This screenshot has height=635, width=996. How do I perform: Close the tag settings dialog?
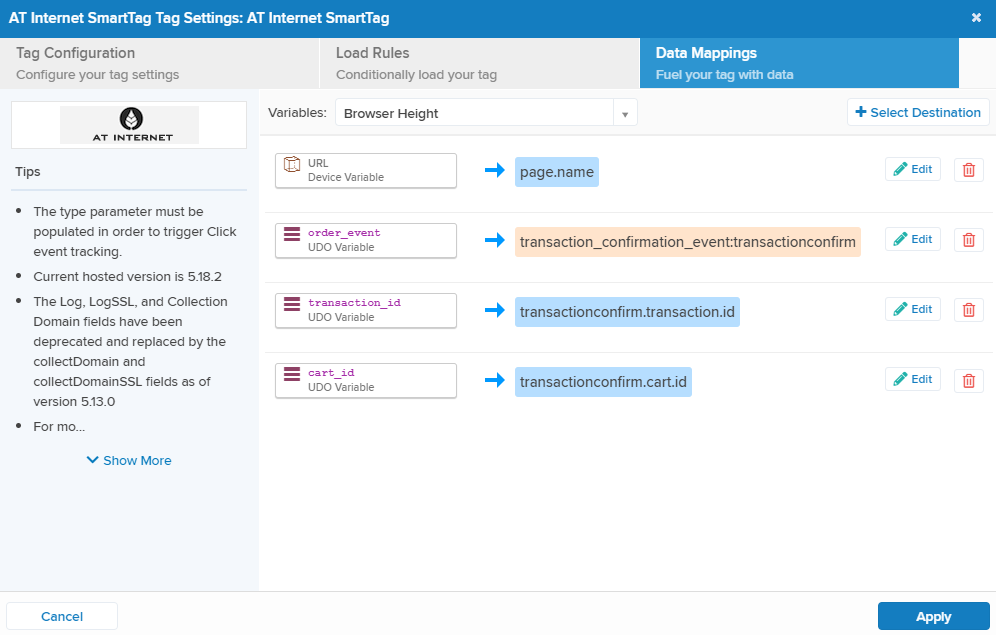pos(976,18)
